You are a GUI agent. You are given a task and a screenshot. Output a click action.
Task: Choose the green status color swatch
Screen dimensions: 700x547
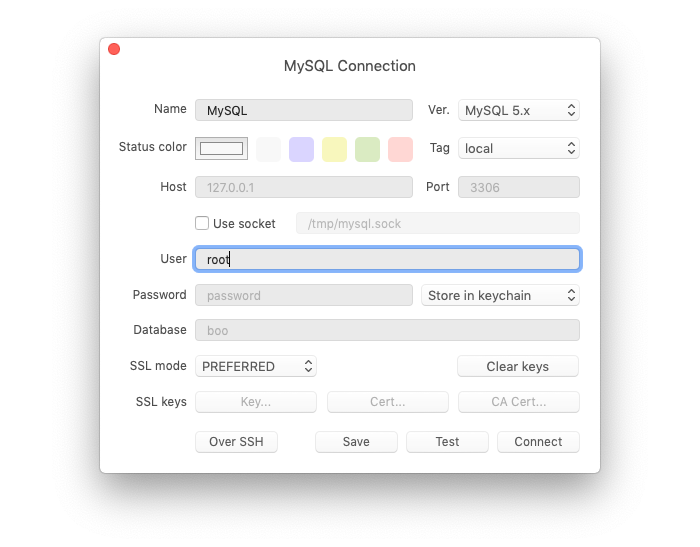pos(367,149)
